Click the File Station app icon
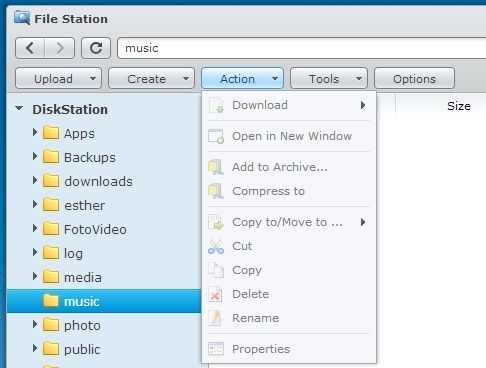Image resolution: width=486 pixels, height=368 pixels. 22,18
